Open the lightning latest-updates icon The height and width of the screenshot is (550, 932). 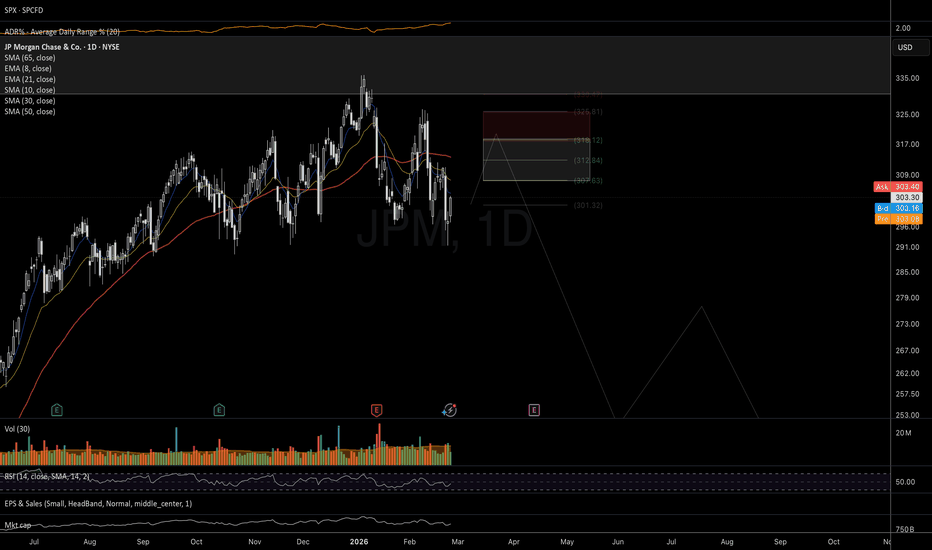point(449,410)
